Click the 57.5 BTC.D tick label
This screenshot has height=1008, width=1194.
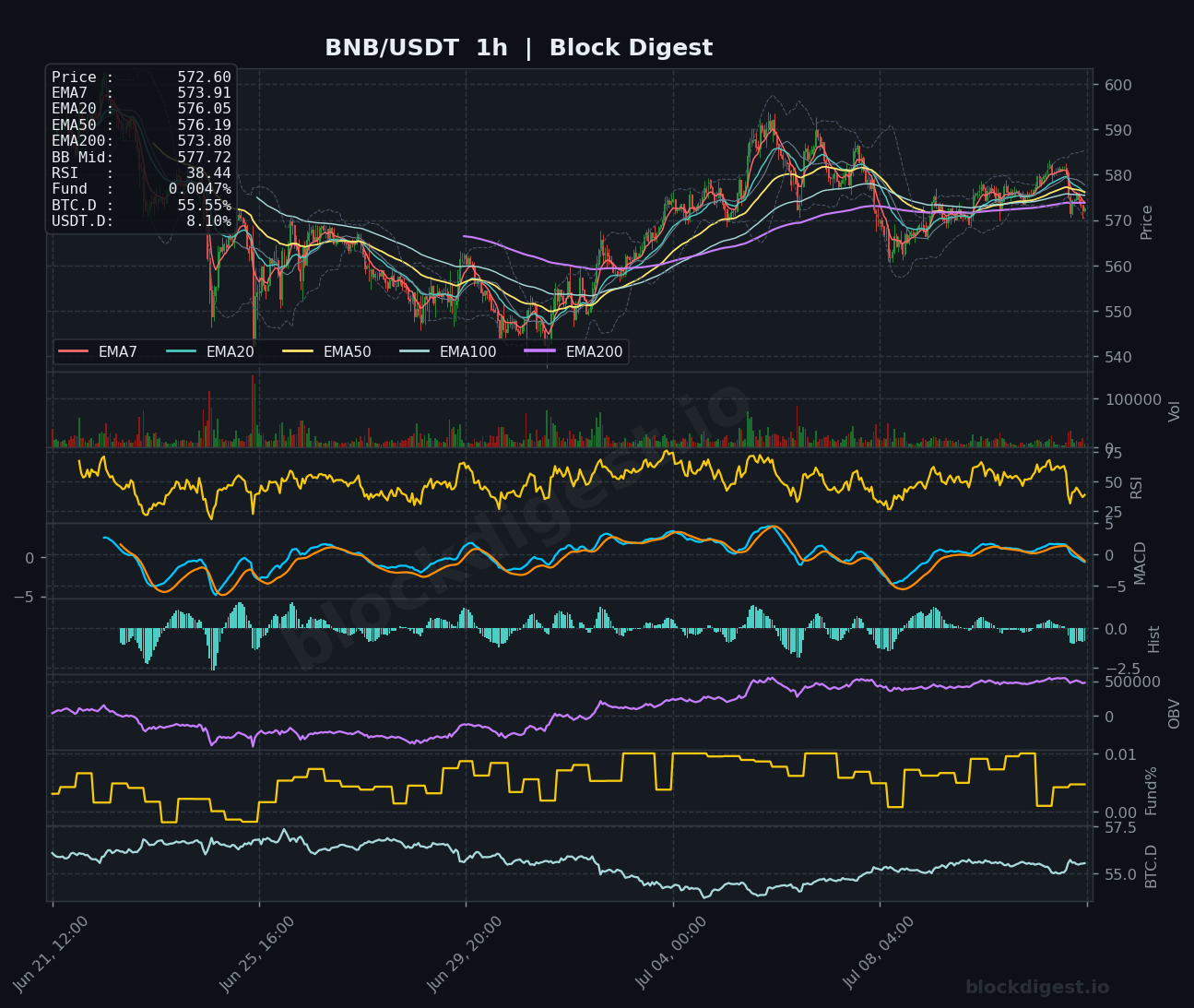(1119, 827)
